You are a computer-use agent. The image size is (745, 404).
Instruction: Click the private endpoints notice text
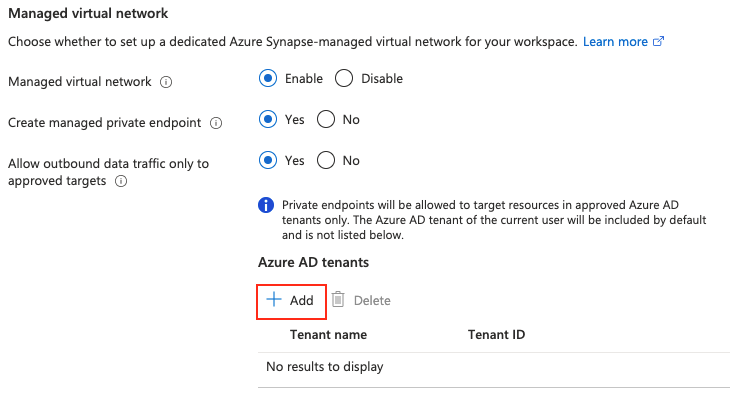494,220
